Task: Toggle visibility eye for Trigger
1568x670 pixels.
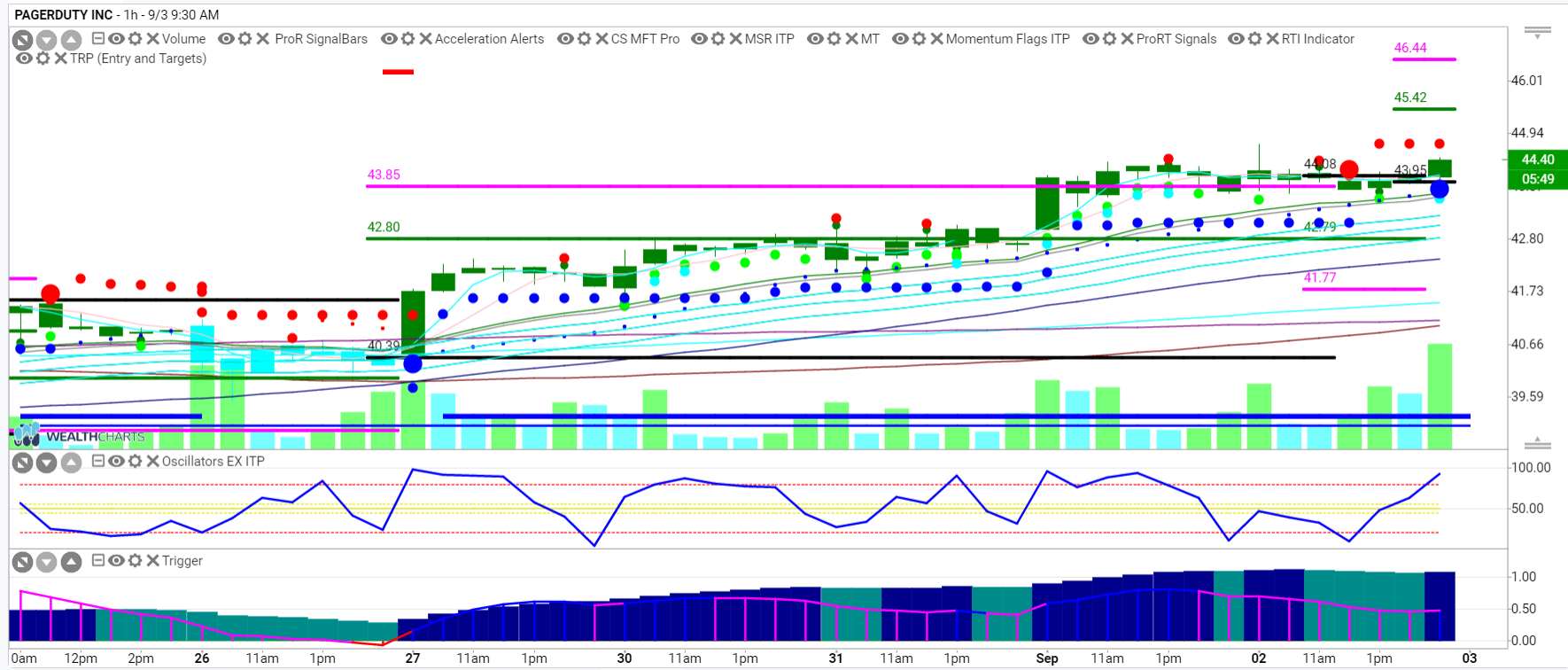Action: point(116,561)
